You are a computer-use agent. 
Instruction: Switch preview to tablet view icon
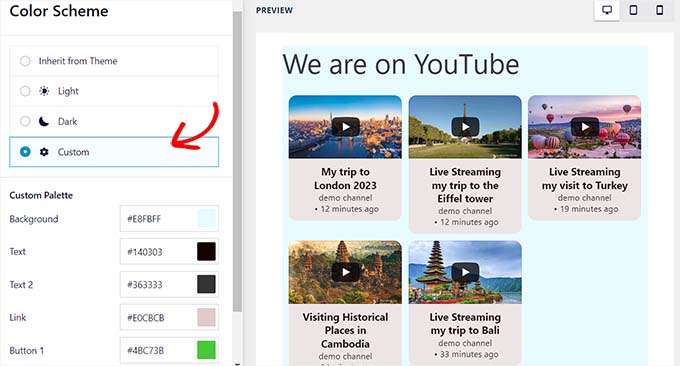(633, 10)
